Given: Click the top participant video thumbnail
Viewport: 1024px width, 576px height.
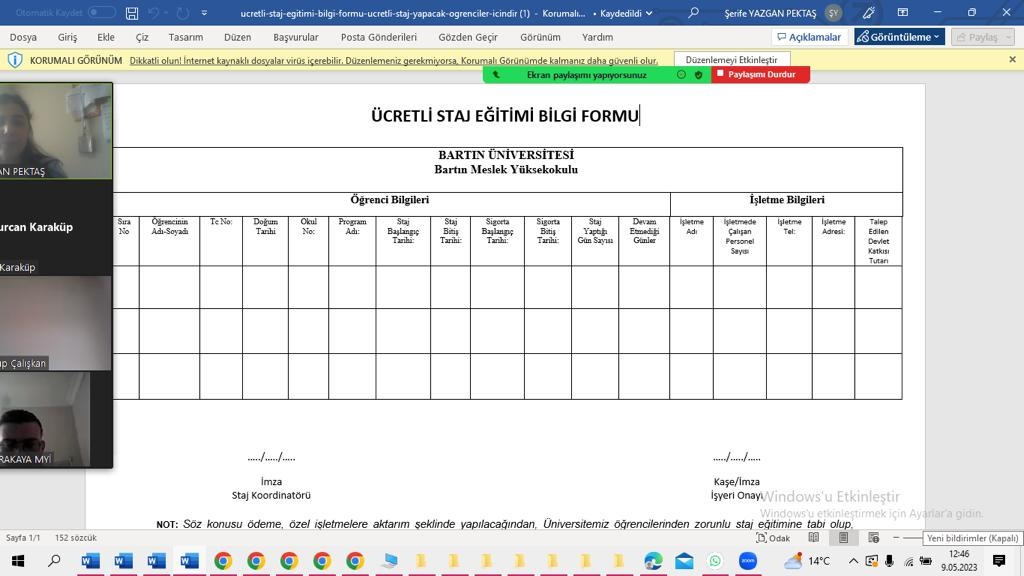Looking at the screenshot, I should click(56, 131).
